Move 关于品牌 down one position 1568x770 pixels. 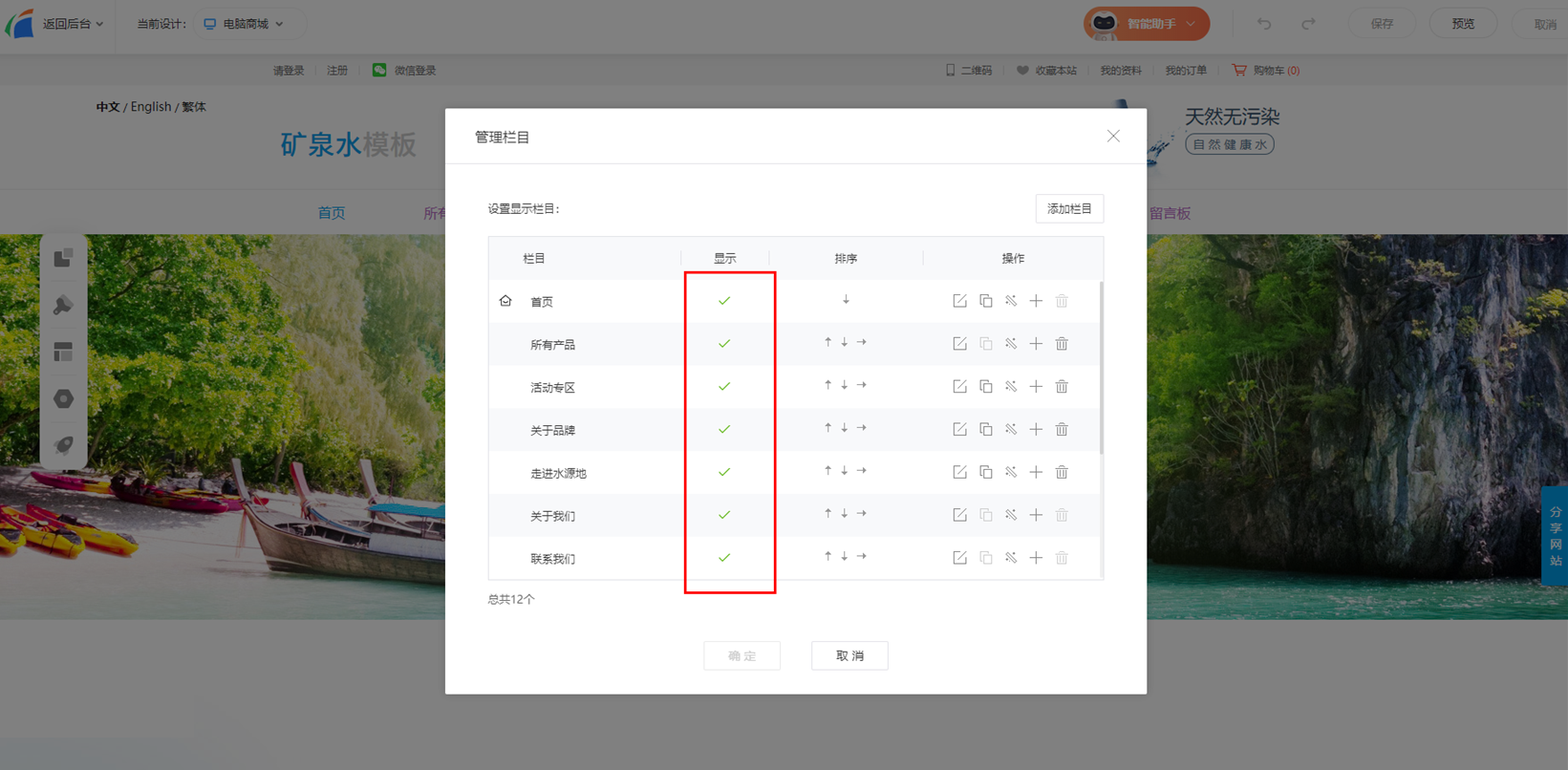(x=845, y=428)
